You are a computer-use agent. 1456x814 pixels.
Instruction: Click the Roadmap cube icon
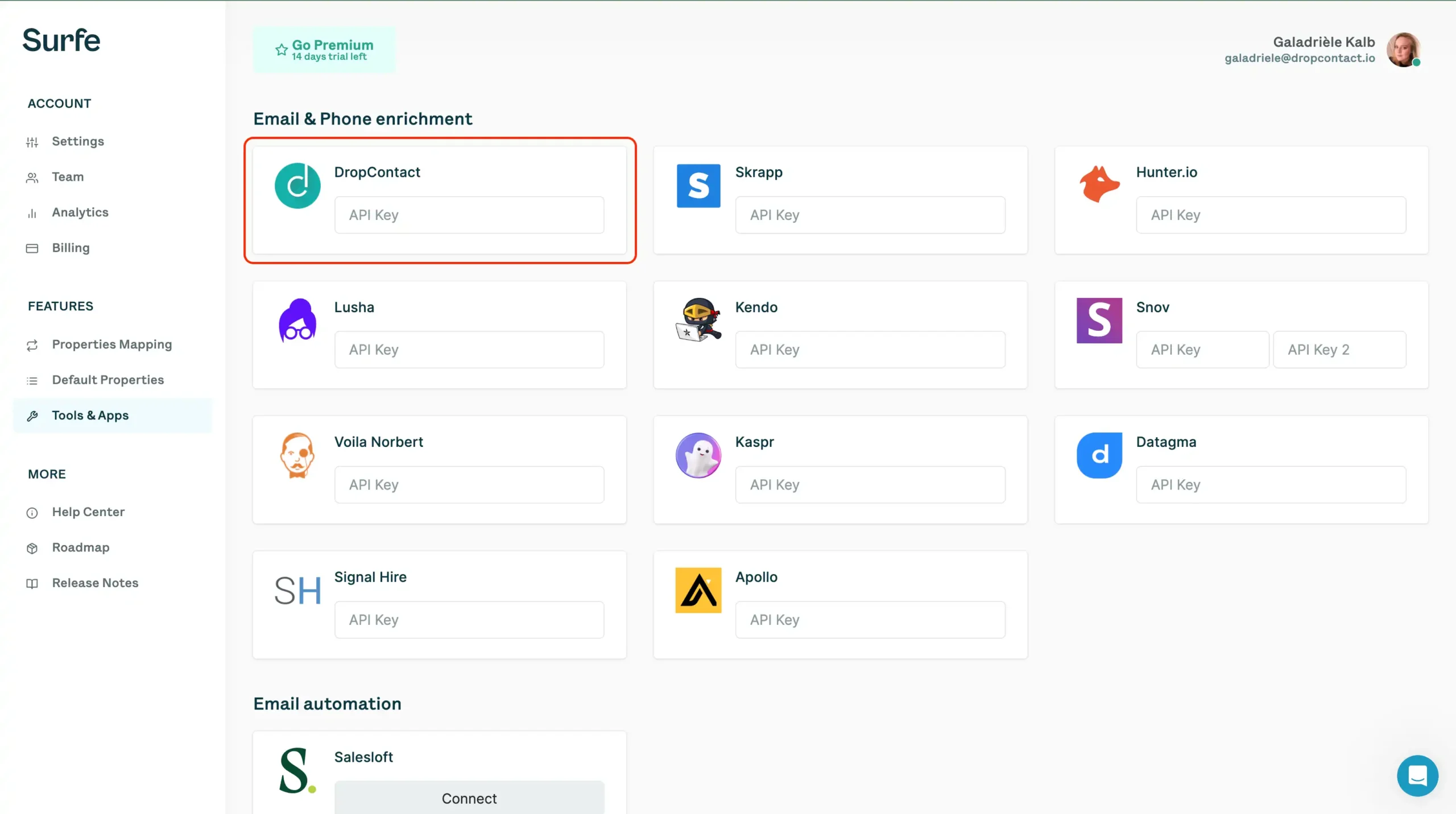(32, 548)
